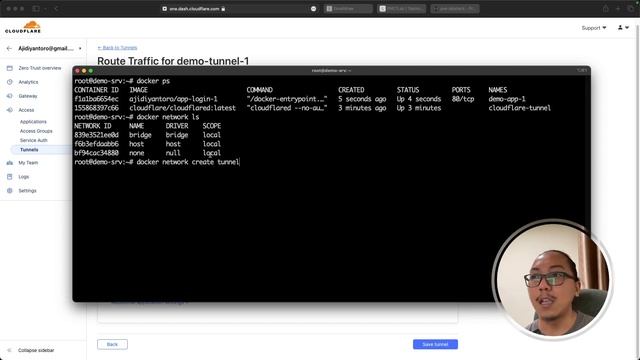Screen dimensions: 640x360
Task: Click the Zero Trust overview icon
Action: (x=10, y=68)
